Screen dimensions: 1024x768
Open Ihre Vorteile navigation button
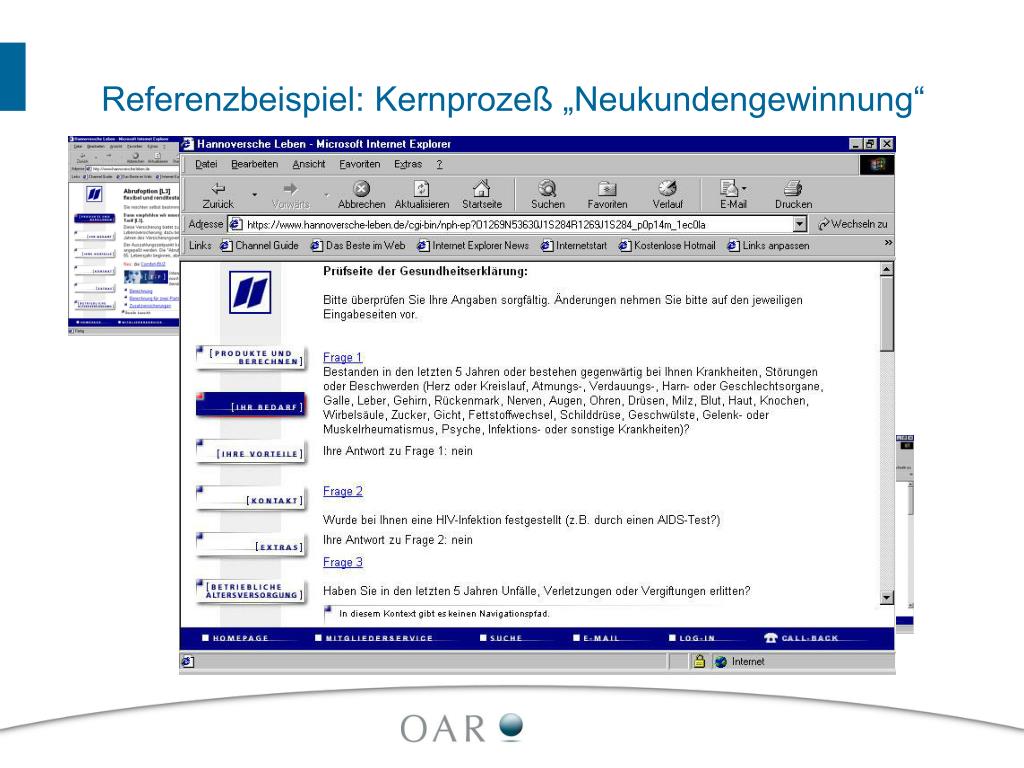250,451
